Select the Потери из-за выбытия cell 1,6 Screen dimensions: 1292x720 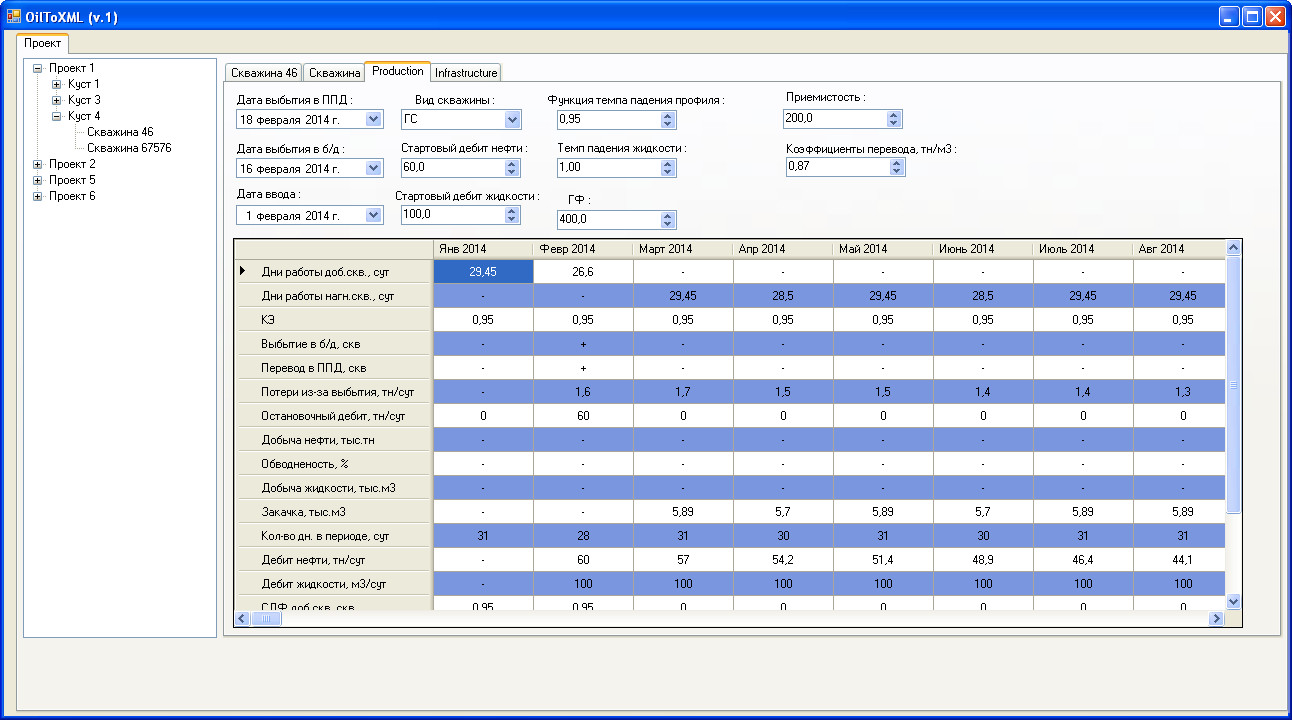pos(583,391)
